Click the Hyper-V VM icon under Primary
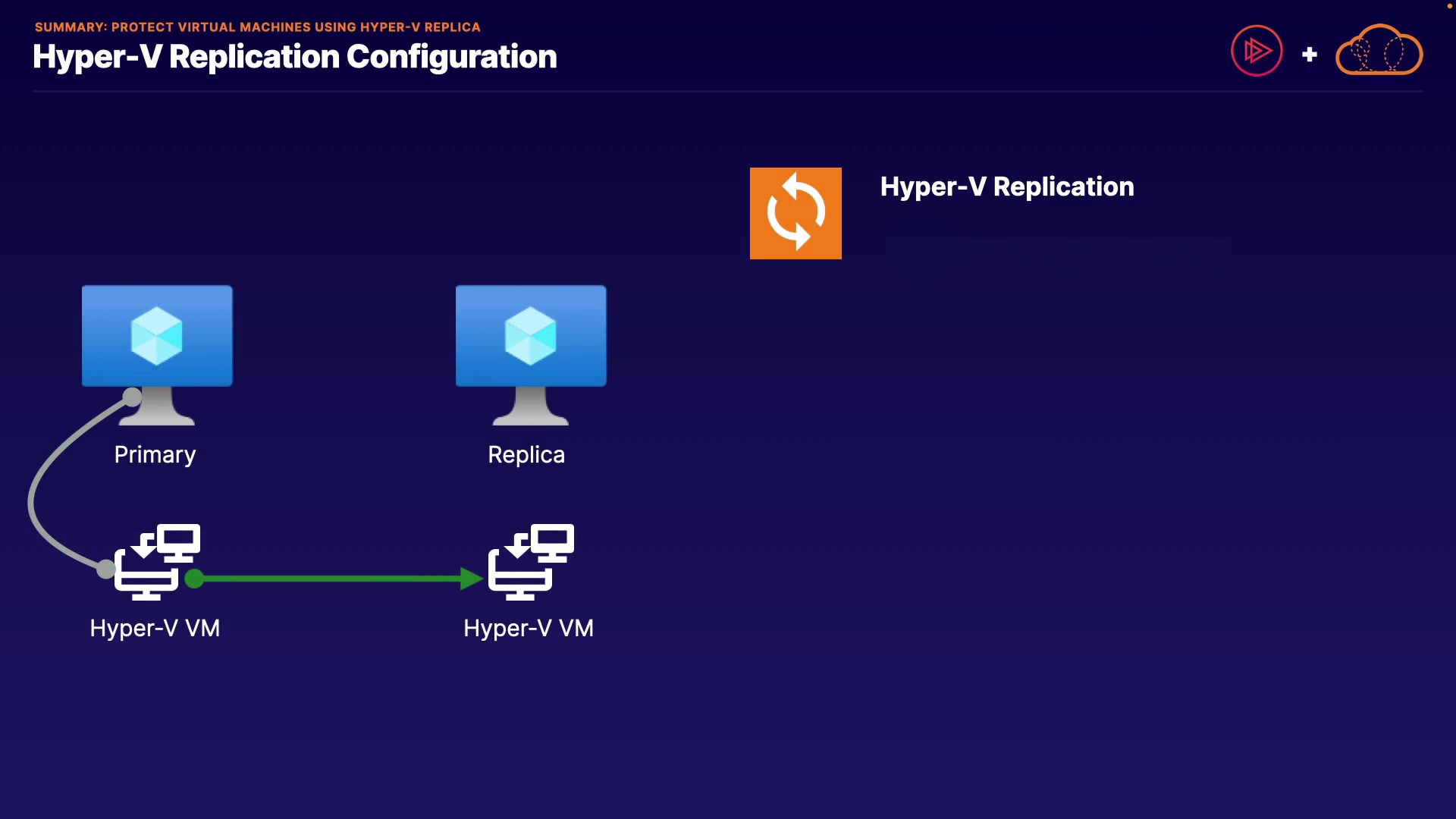 tap(157, 562)
